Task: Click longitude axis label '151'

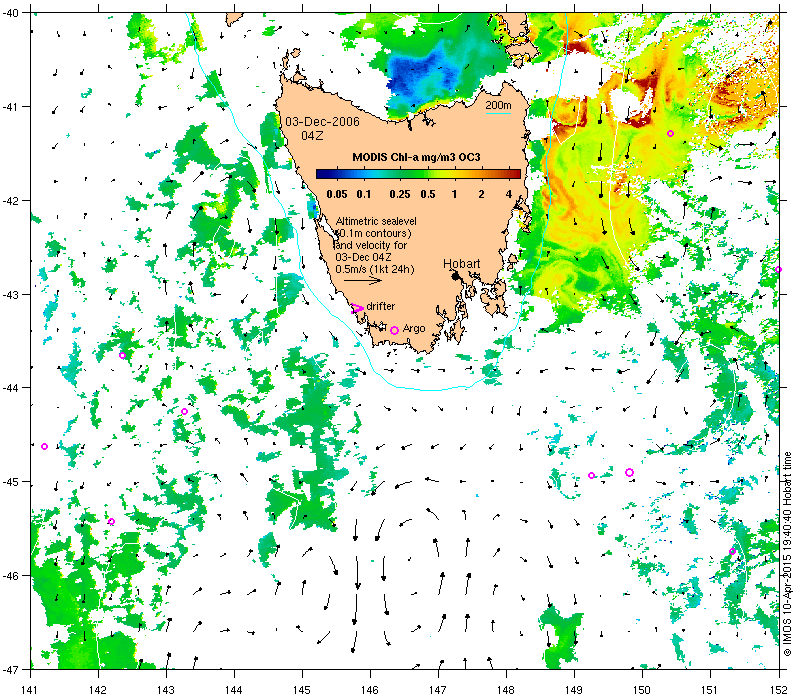Action: (x=710, y=690)
